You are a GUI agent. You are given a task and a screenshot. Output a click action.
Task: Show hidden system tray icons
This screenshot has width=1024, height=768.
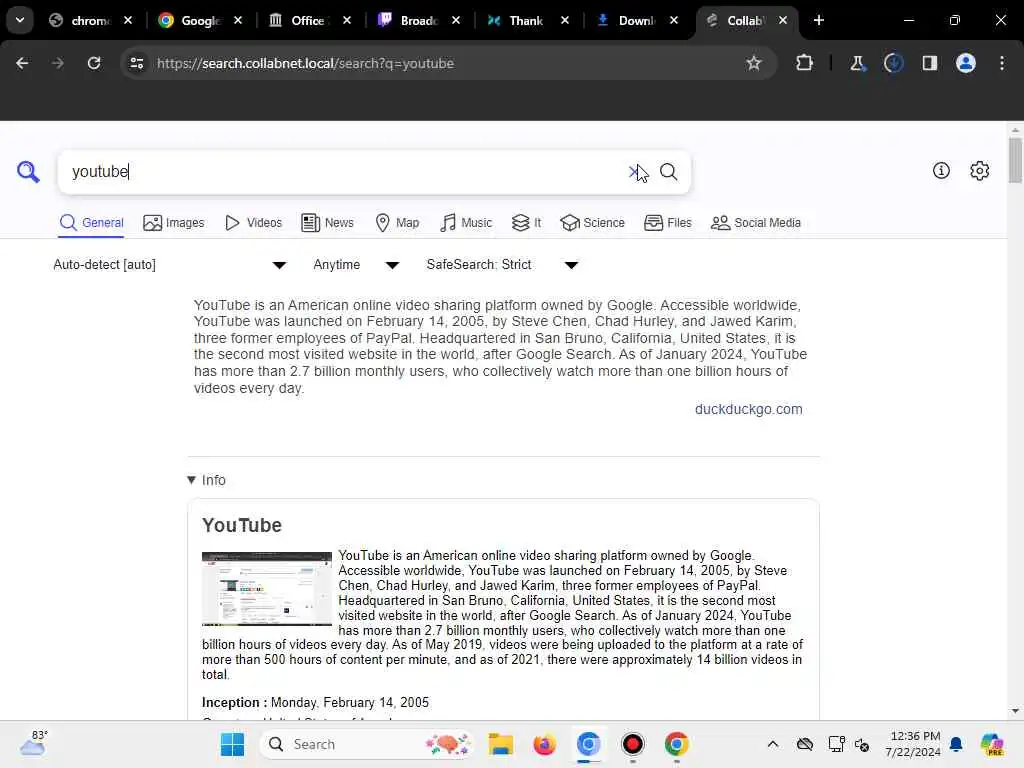click(773, 744)
